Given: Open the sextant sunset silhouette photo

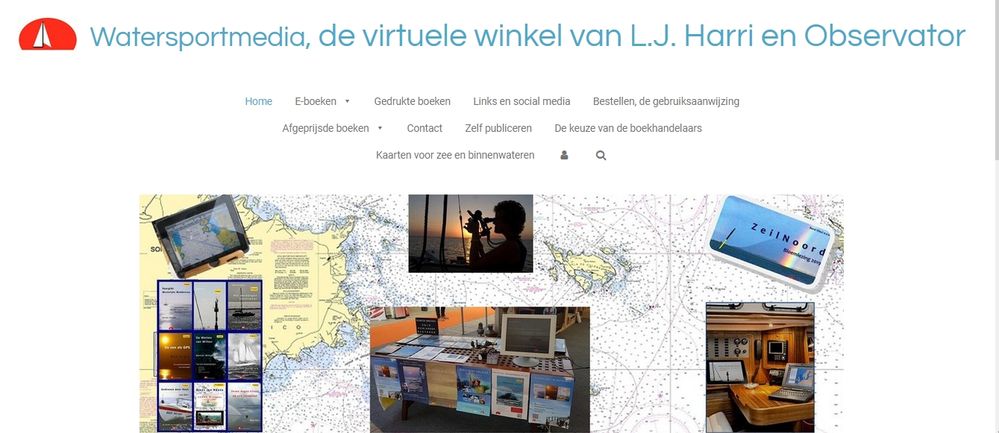Looking at the screenshot, I should (471, 234).
